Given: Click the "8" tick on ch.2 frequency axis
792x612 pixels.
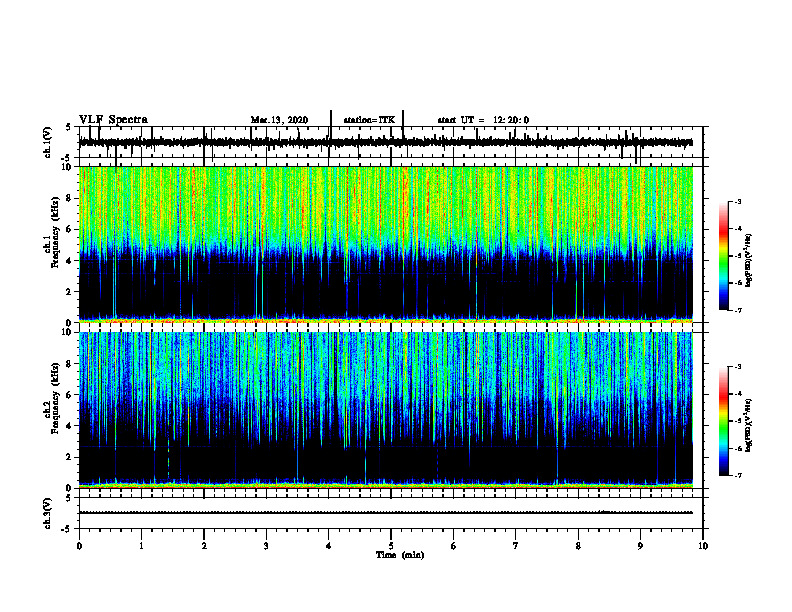Looking at the screenshot, I should (x=69, y=364).
